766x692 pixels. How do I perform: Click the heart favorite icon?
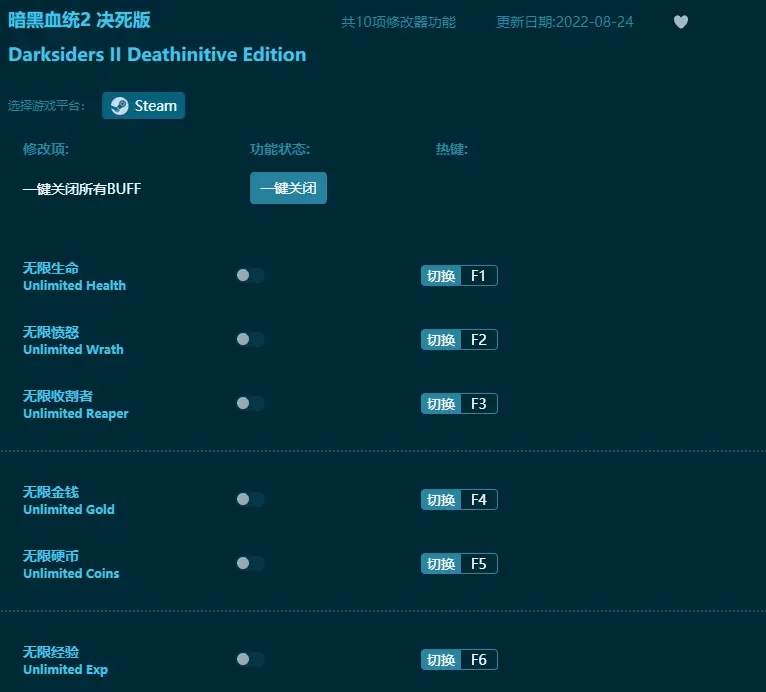tap(681, 22)
